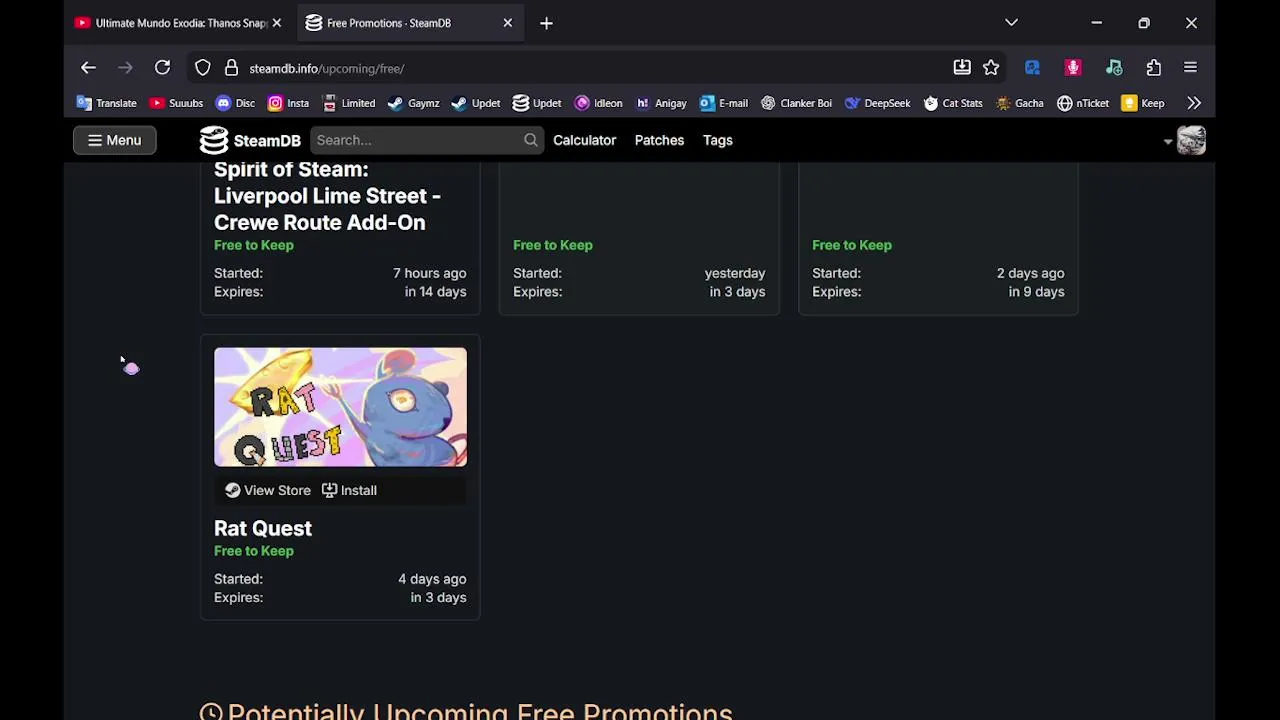This screenshot has width=1280, height=720.
Task: Click the Potentially Upcoming Free Promotions heading
Action: tap(466, 710)
